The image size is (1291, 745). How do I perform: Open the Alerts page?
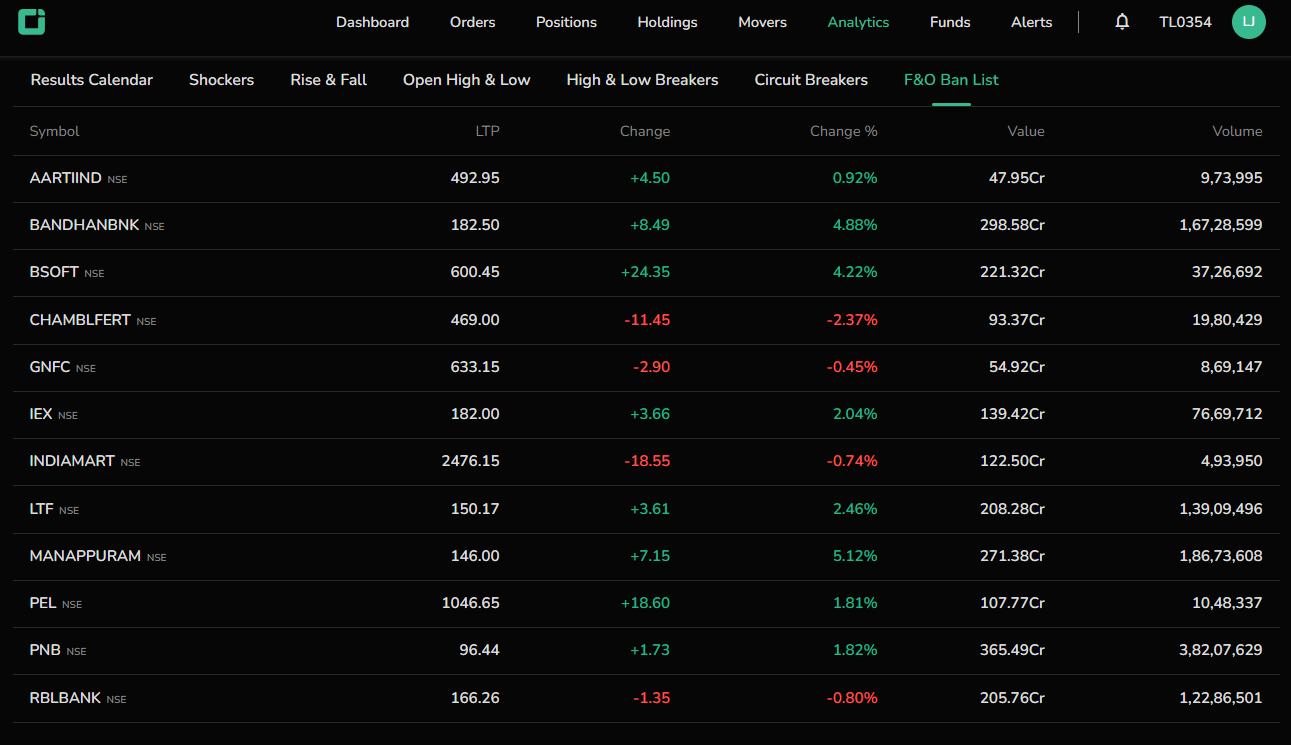[1031, 22]
